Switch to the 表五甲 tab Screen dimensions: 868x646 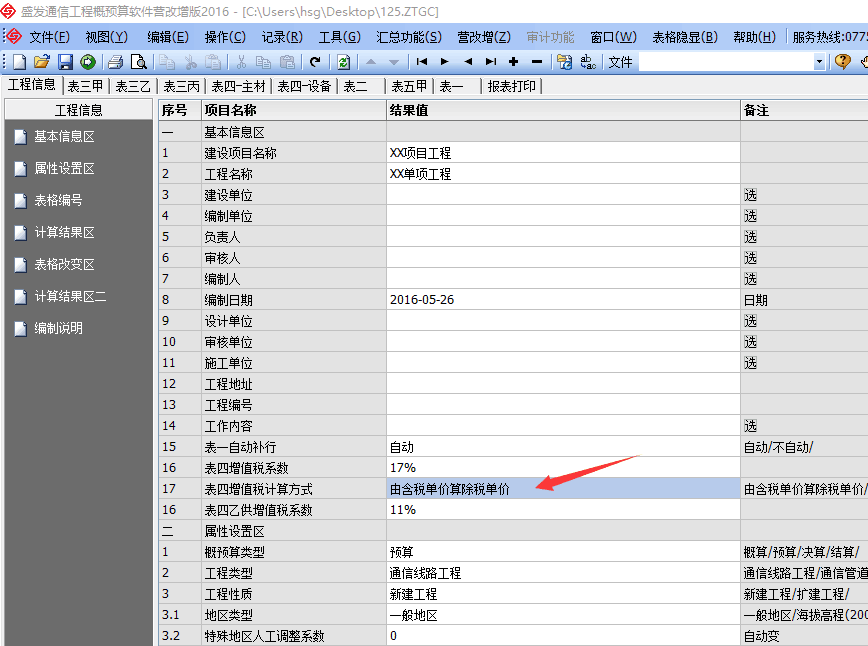click(x=409, y=86)
